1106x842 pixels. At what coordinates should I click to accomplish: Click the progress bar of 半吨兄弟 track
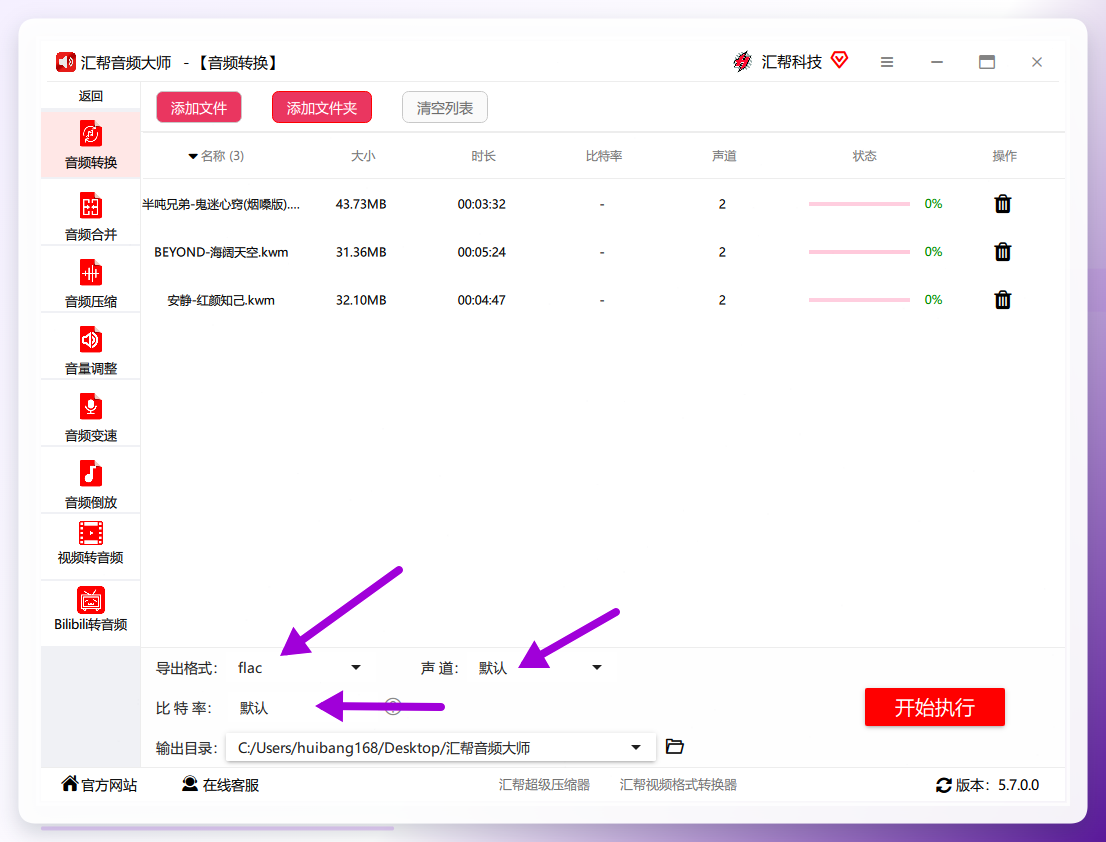click(x=858, y=204)
